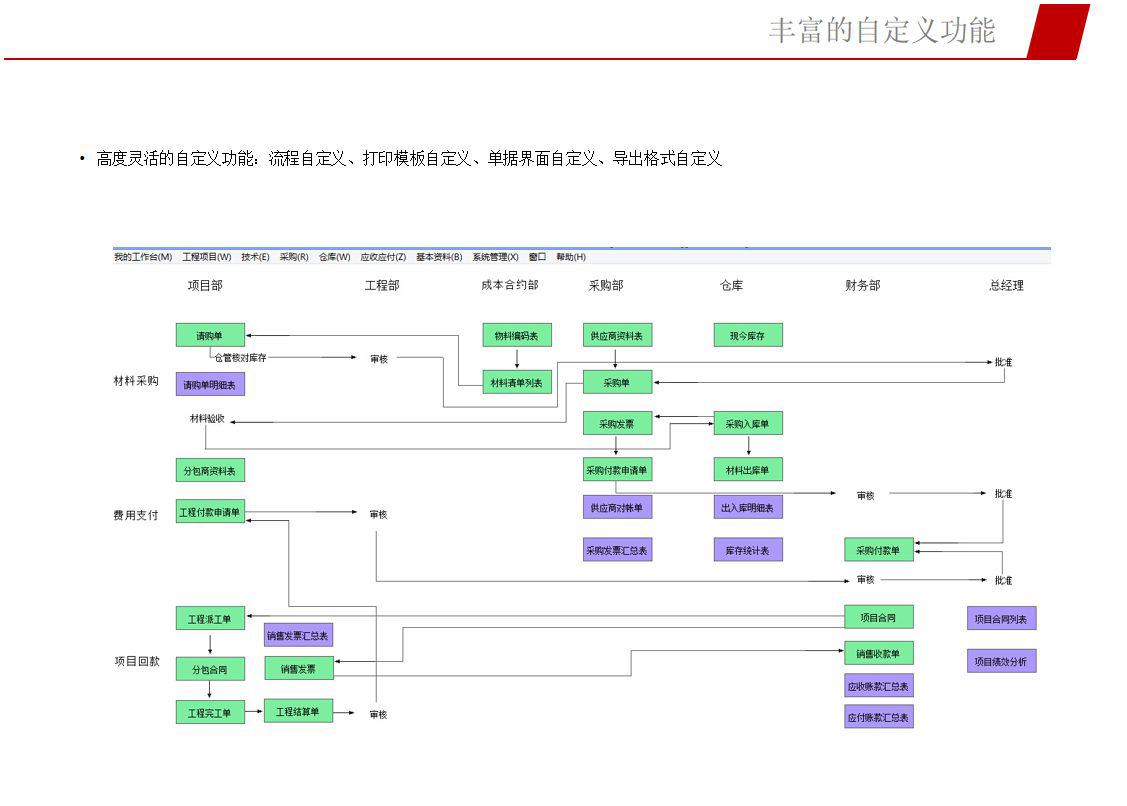The width and height of the screenshot is (1127, 806).
Task: Open the 采购入库单 form
Action: coord(748,424)
